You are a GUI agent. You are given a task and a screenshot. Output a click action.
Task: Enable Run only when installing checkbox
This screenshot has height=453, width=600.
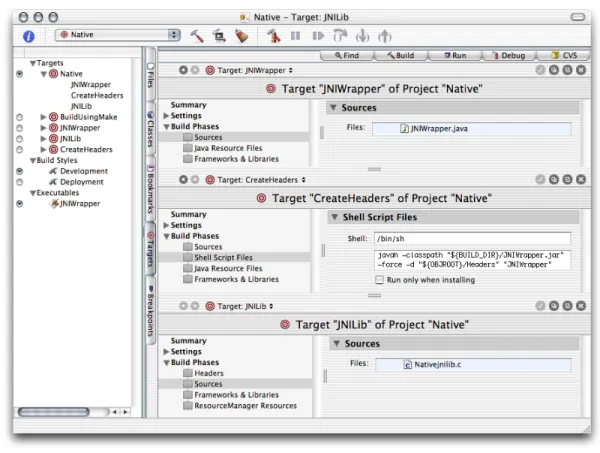379,280
